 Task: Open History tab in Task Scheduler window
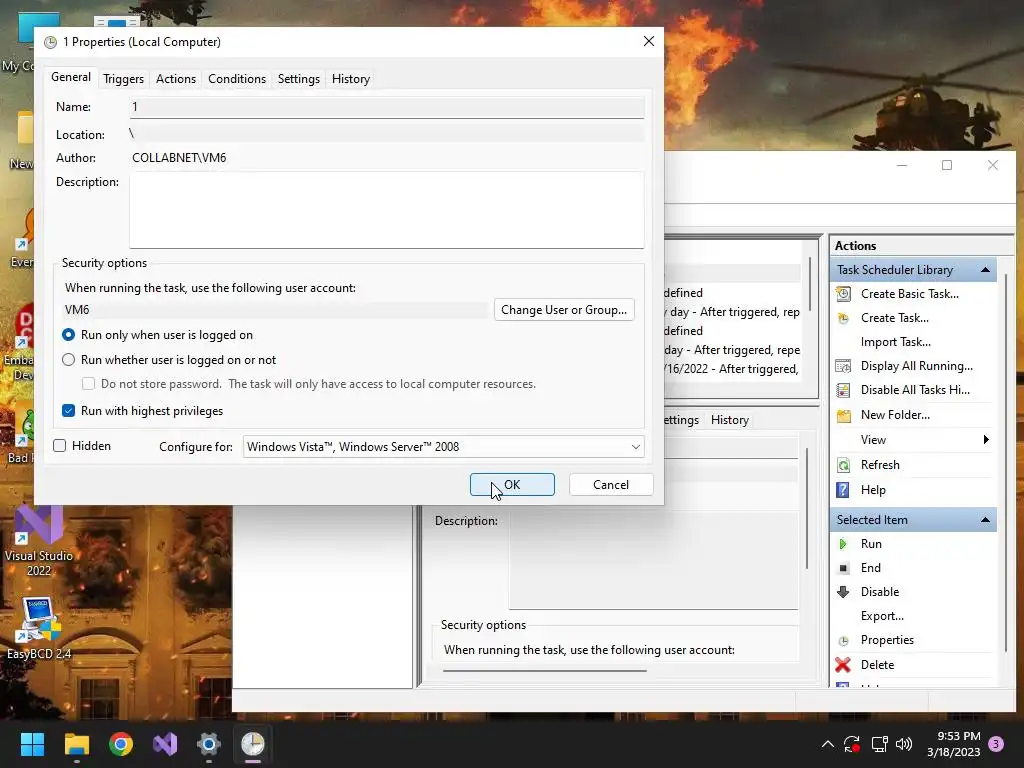coord(729,420)
